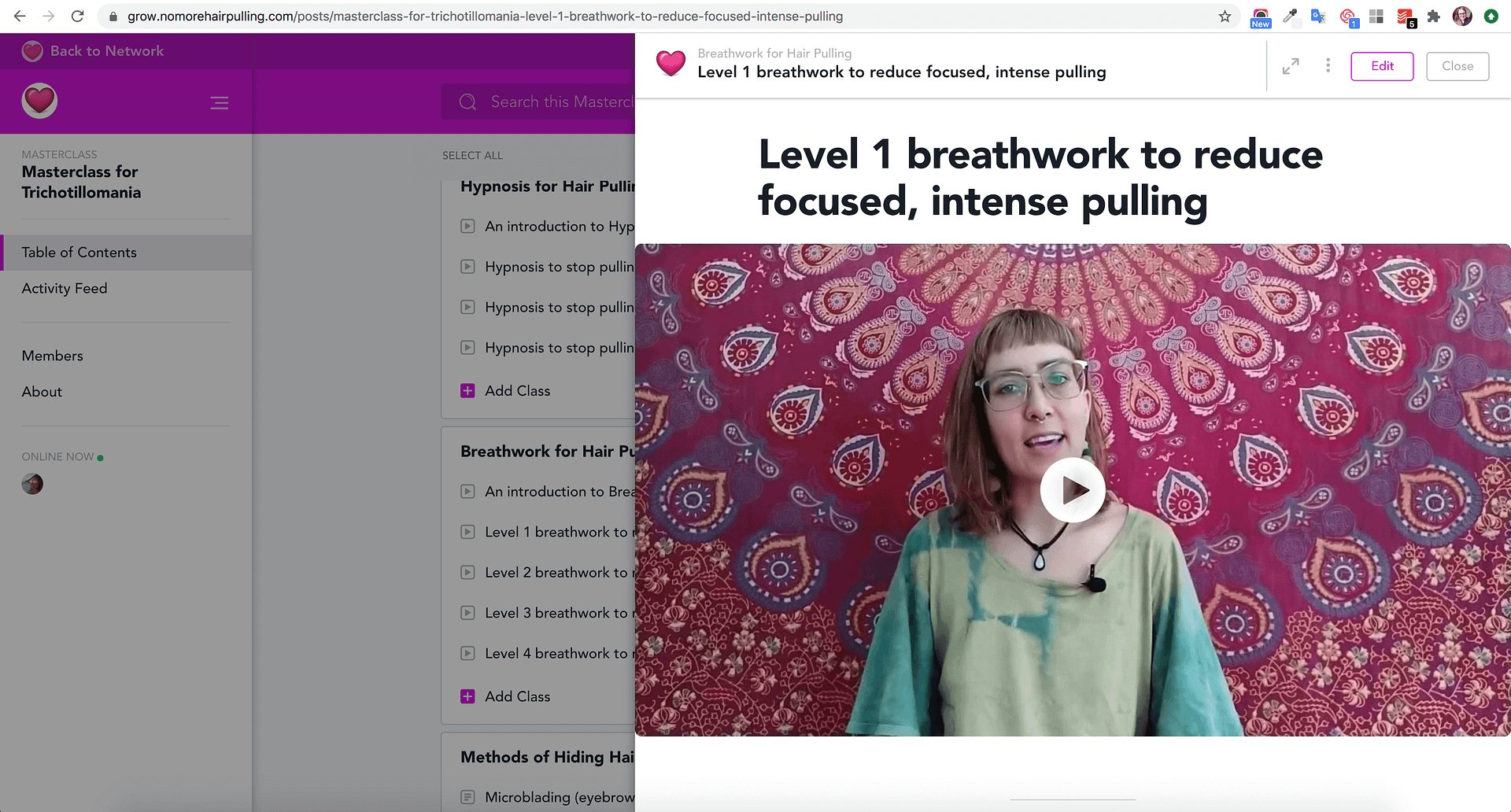Click Select All above the class list
This screenshot has height=812, width=1511.
coord(472,156)
